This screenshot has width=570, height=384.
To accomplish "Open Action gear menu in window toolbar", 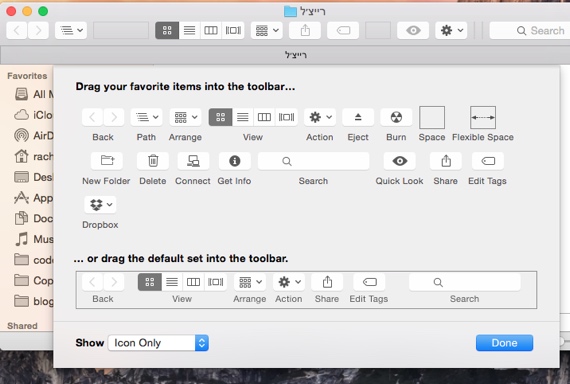I will 451,30.
